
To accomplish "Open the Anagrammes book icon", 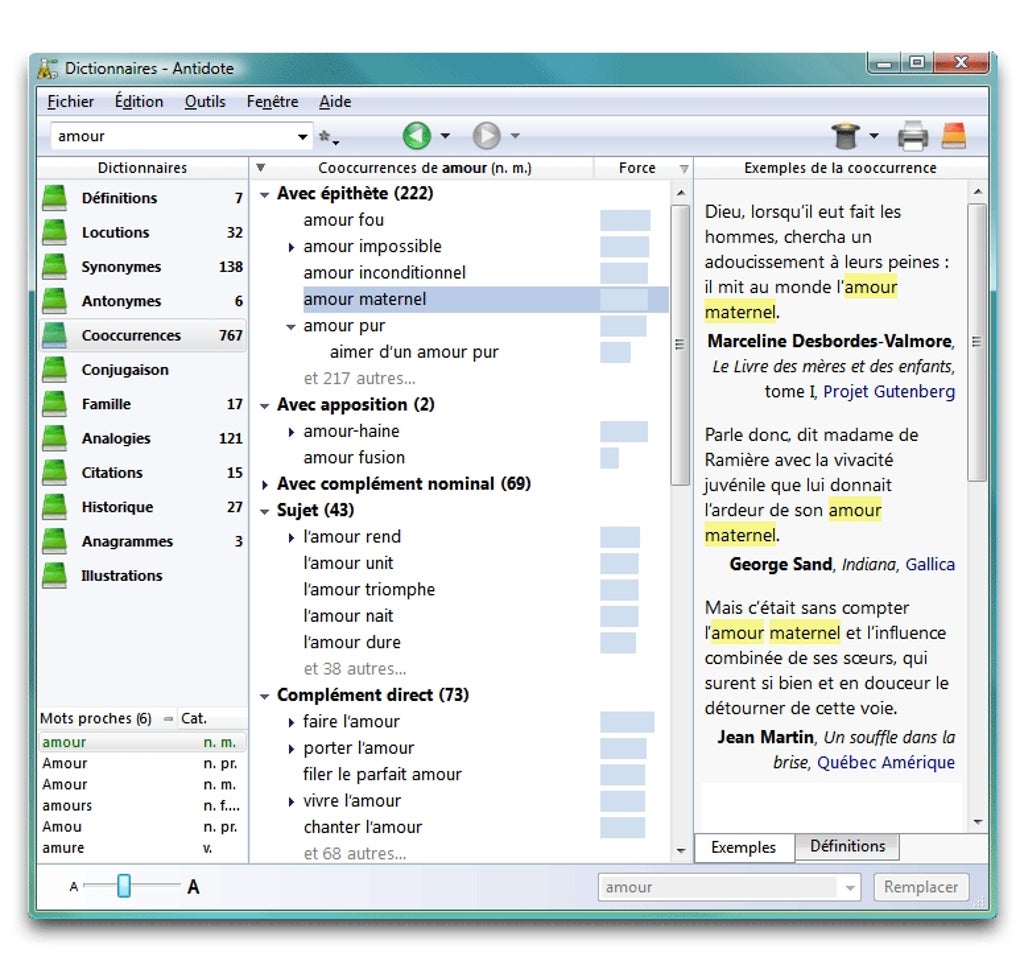I will [x=54, y=541].
